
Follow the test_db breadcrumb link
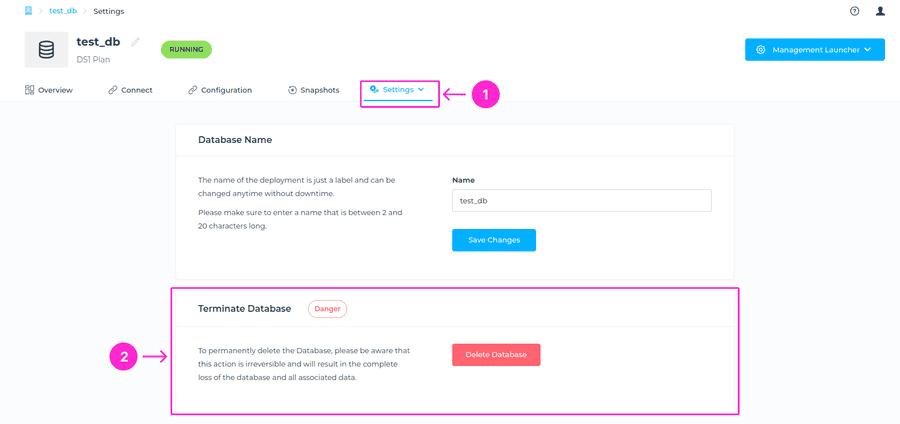click(x=62, y=11)
